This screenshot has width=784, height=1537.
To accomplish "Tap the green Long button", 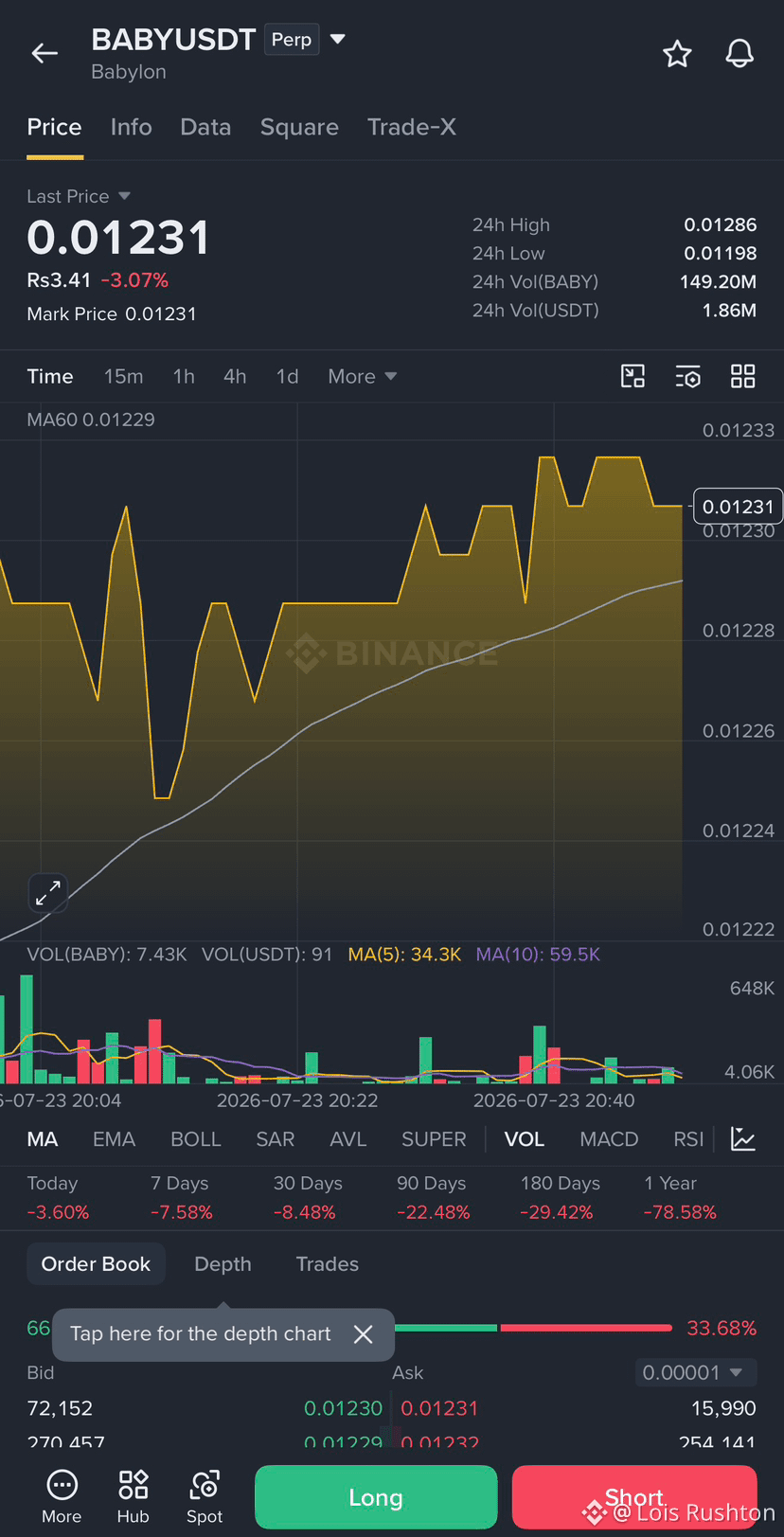I will pyautogui.click(x=376, y=1497).
